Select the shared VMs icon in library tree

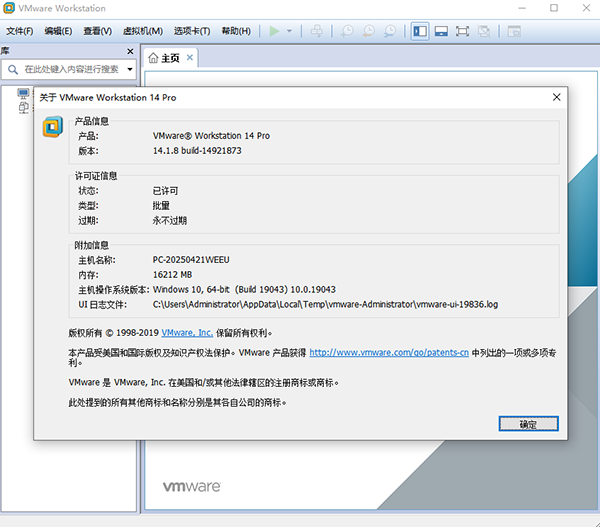click(x=23, y=108)
